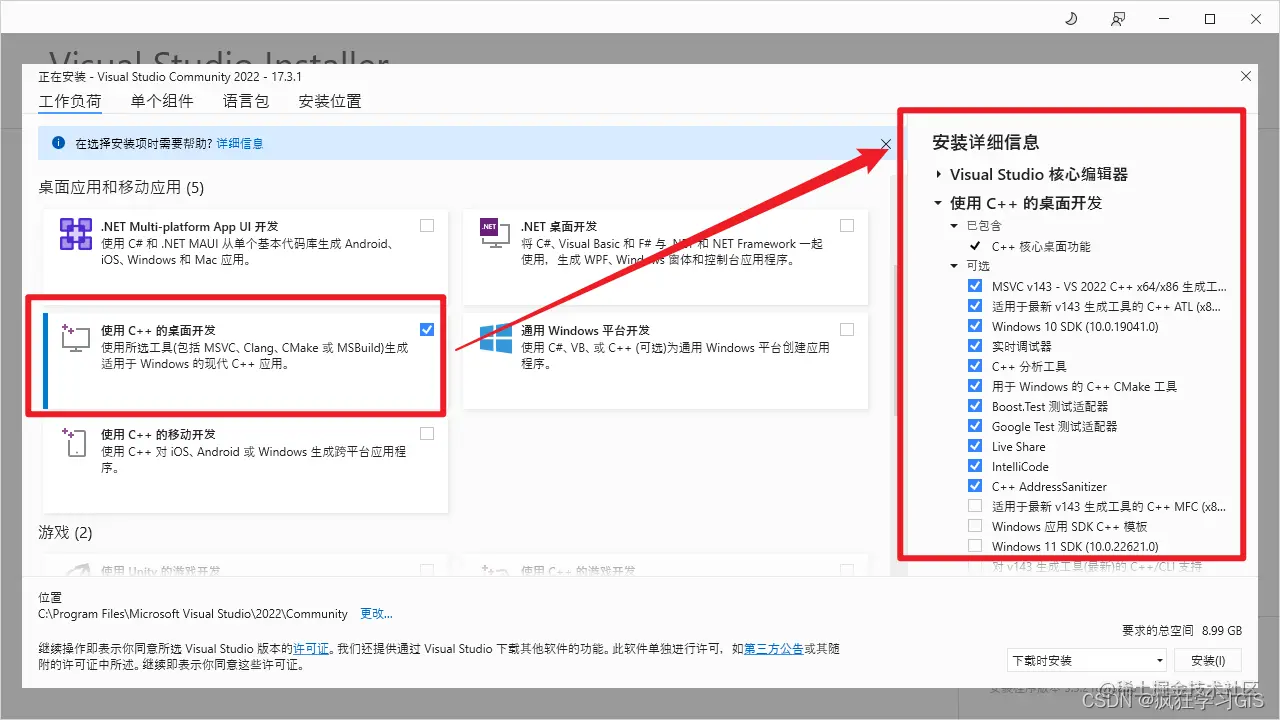Open the 详细信息 help link
Image resolution: width=1280 pixels, height=720 pixels.
[240, 143]
